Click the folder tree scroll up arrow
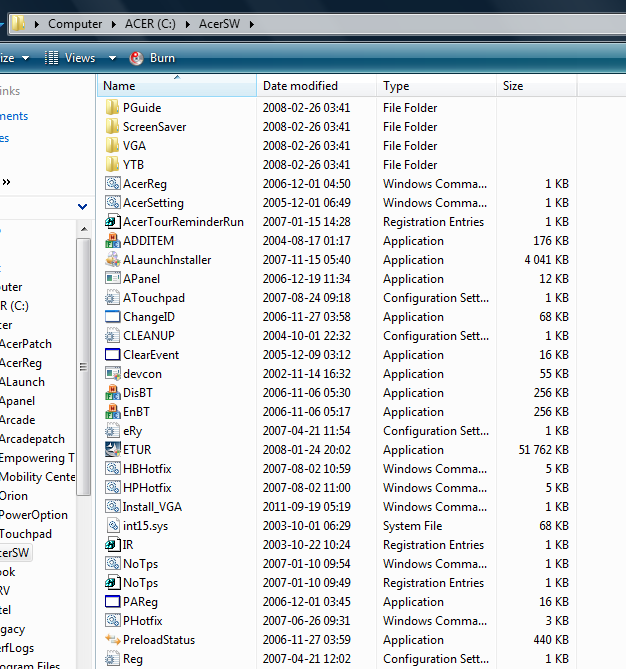The image size is (626, 669). tap(84, 229)
